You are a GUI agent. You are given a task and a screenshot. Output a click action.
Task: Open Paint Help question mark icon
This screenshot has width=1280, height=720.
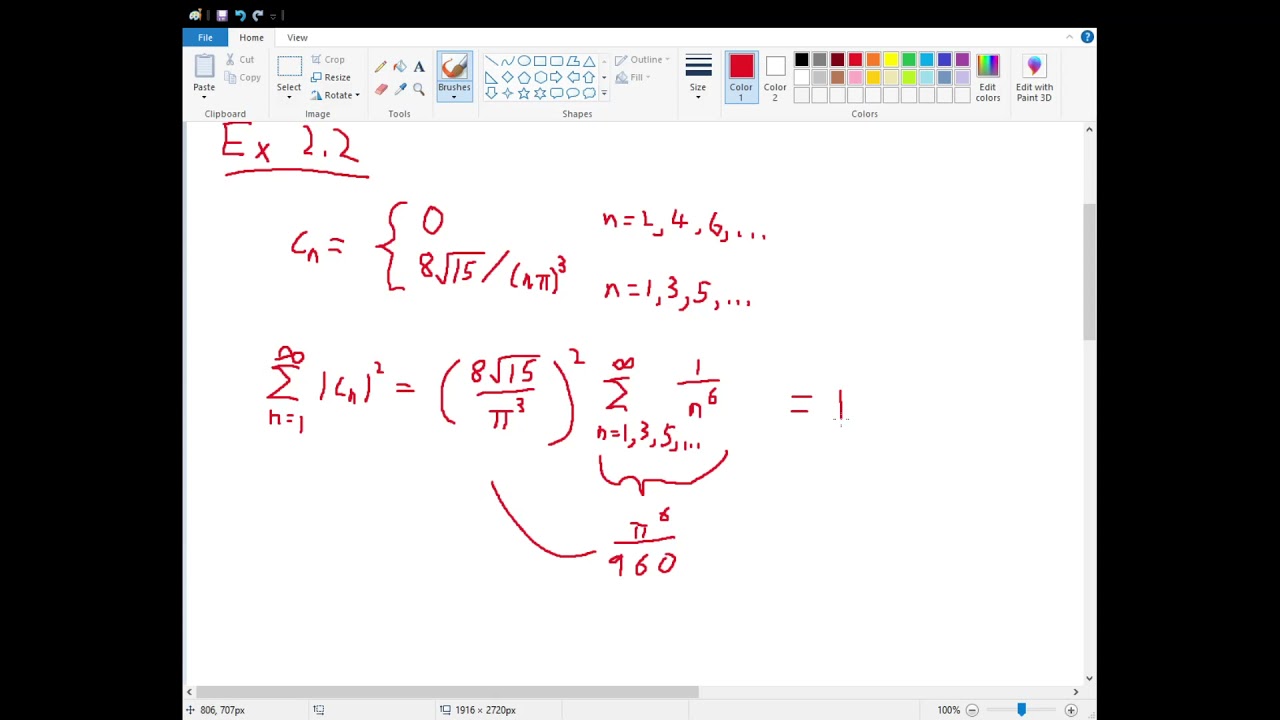[x=1087, y=37]
